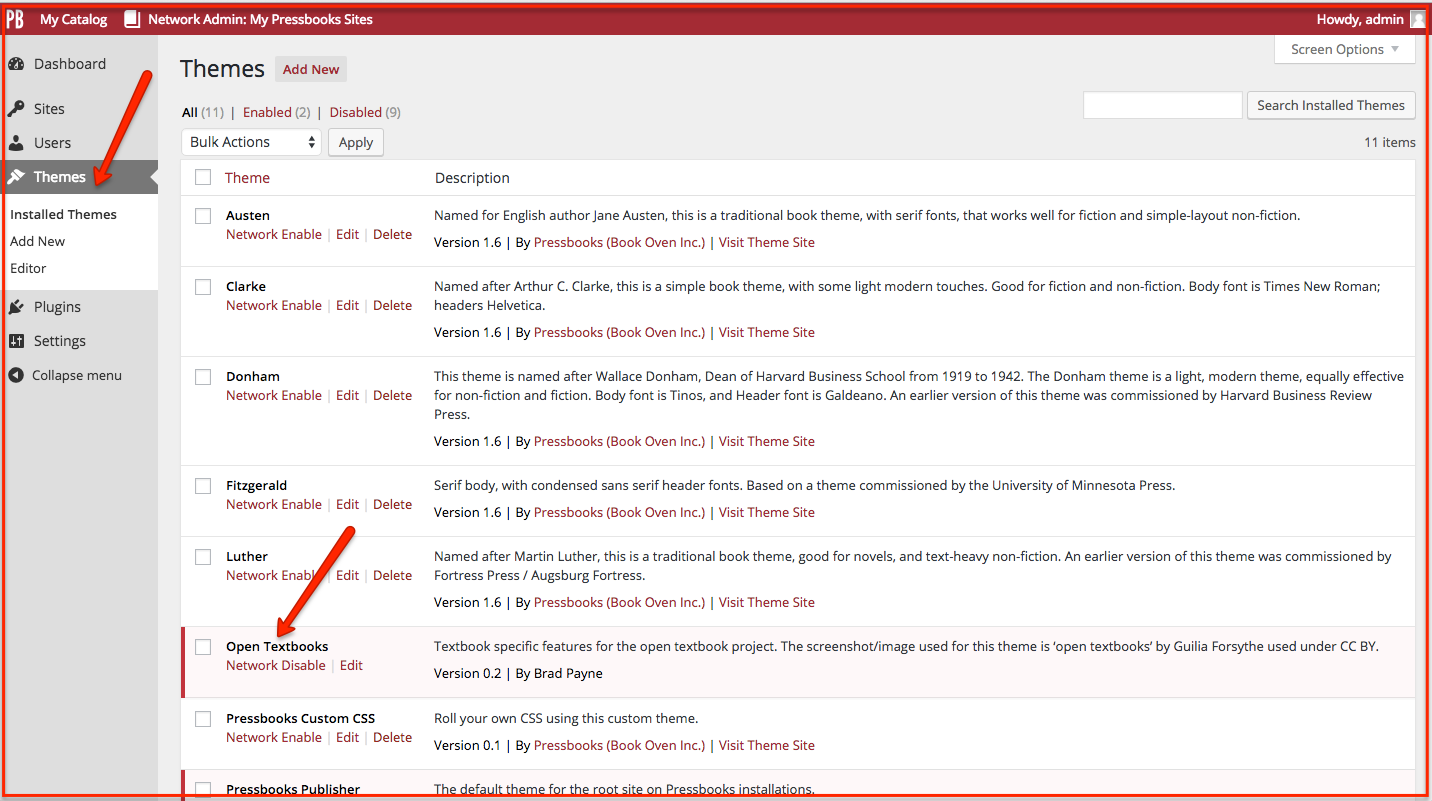Click the Plugins plug icon

[x=16, y=307]
